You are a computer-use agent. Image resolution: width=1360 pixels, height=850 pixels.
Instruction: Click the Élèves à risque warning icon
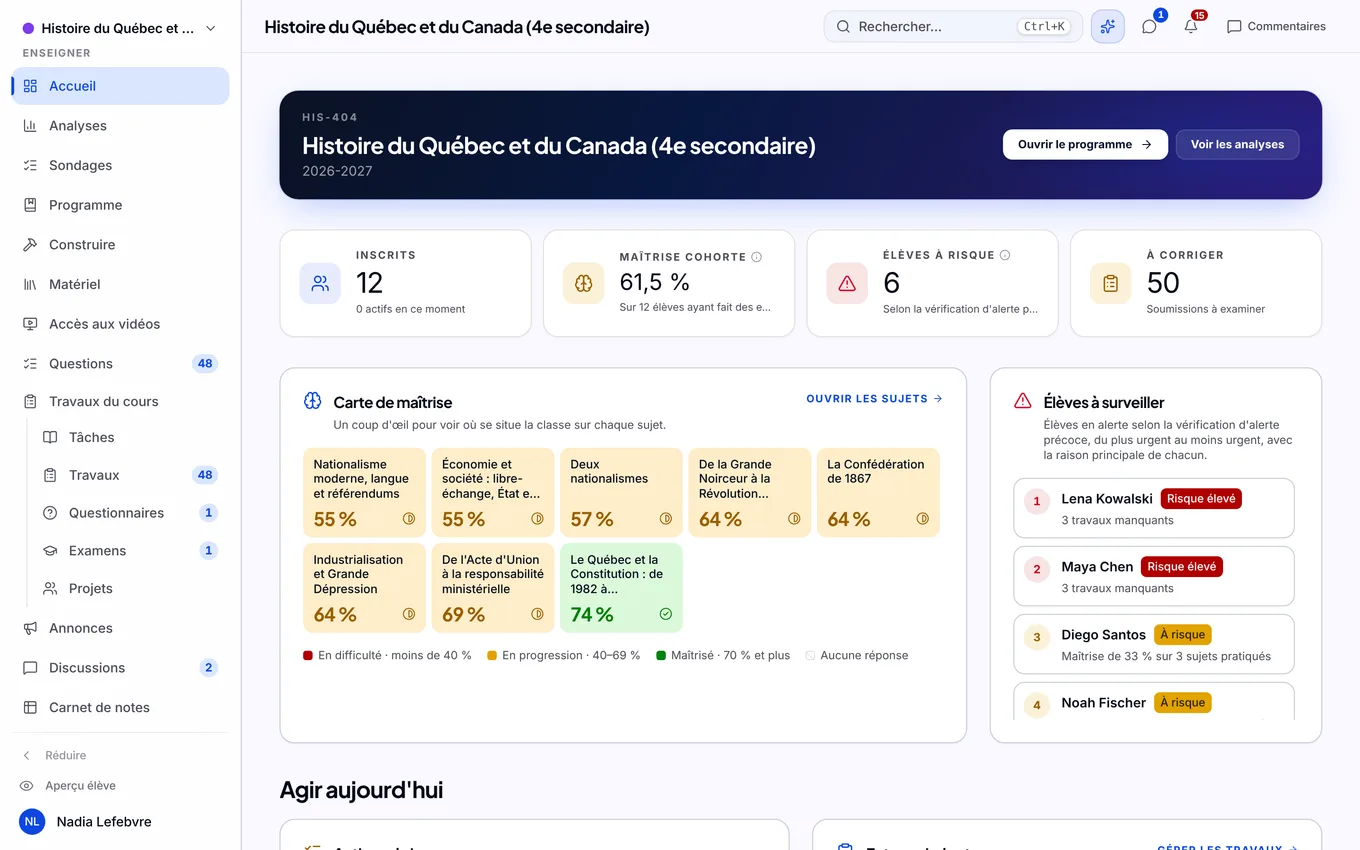pyautogui.click(x=847, y=283)
